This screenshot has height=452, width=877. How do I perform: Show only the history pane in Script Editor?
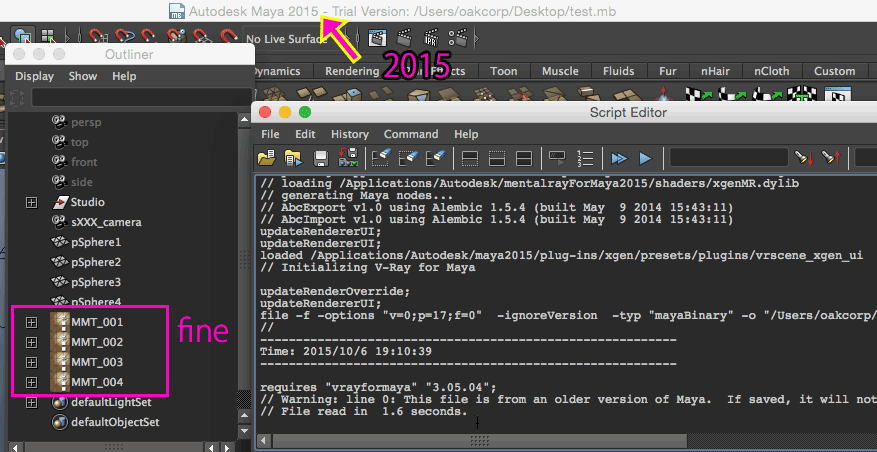469,158
